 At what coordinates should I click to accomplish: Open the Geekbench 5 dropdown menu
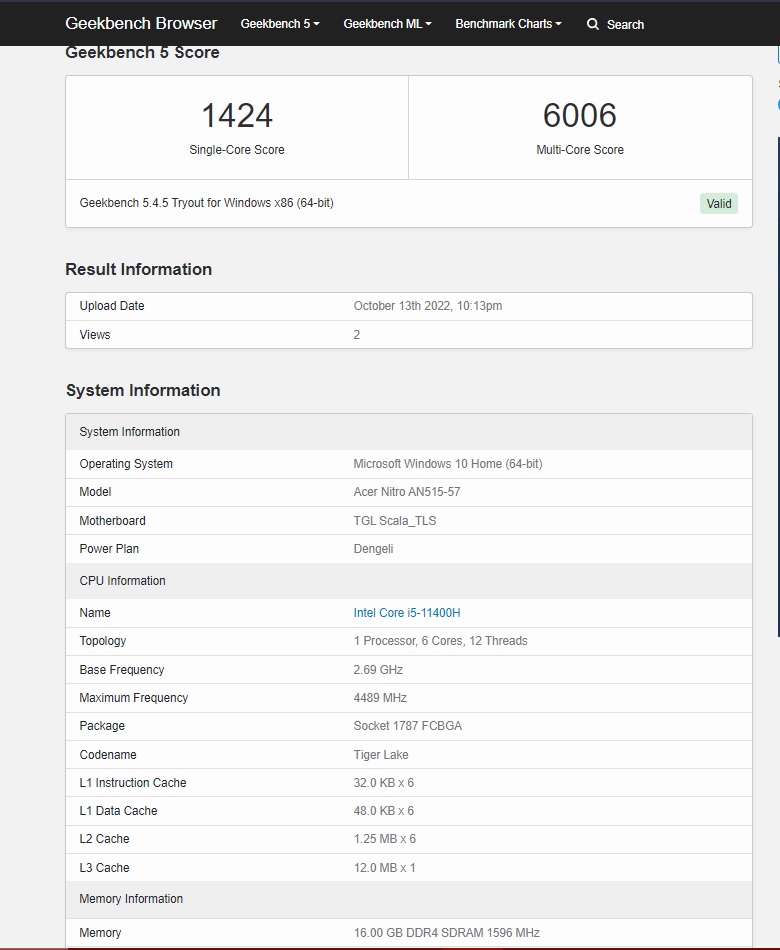280,24
